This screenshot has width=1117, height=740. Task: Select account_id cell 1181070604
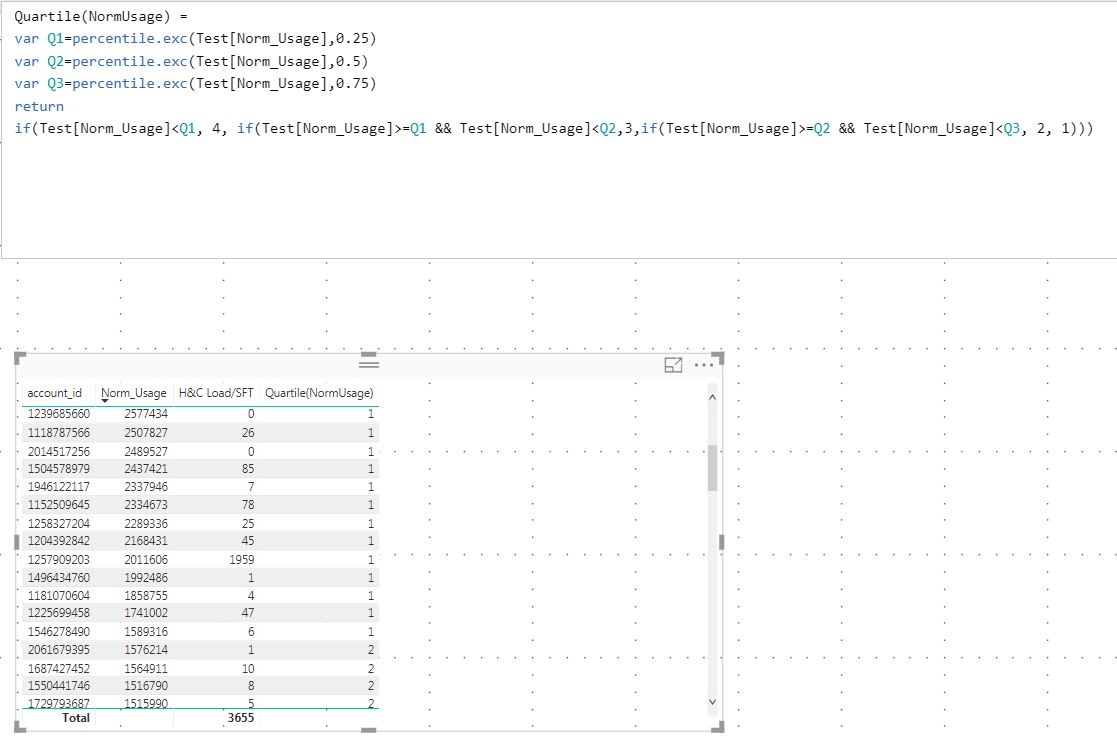[58, 595]
